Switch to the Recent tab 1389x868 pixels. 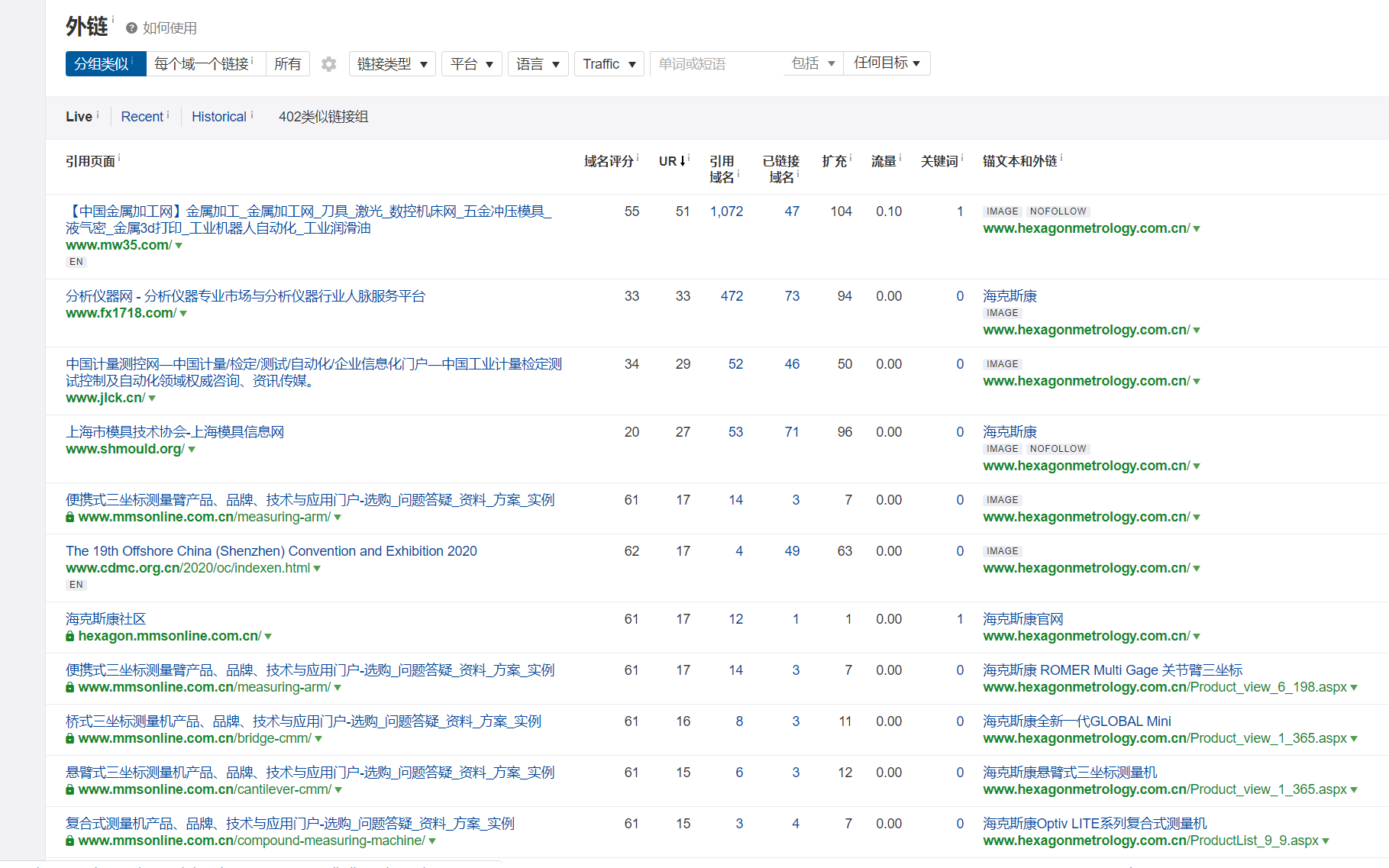pyautogui.click(x=142, y=117)
